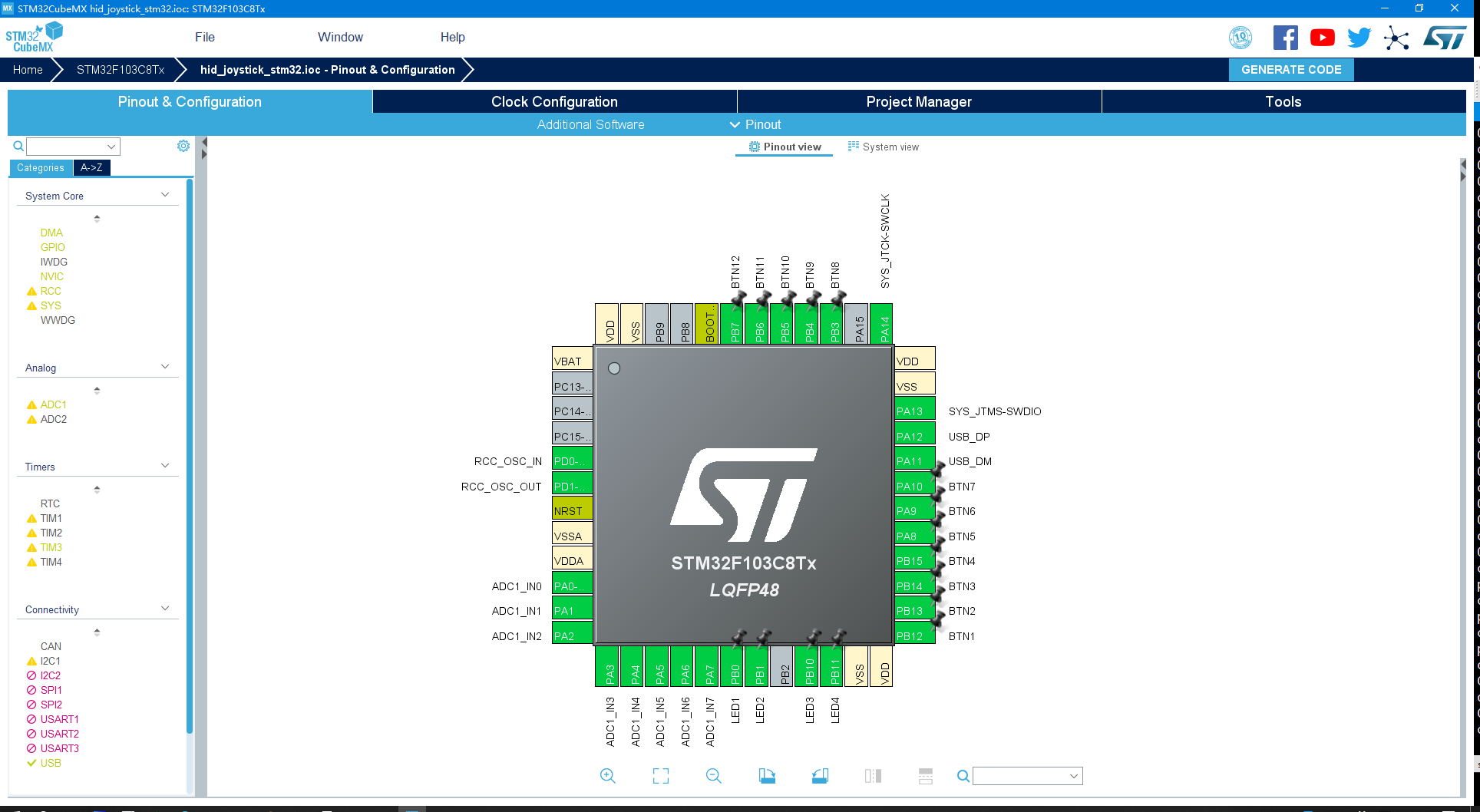Select USB under Connectivity
Image resolution: width=1480 pixels, height=812 pixels.
coord(51,763)
